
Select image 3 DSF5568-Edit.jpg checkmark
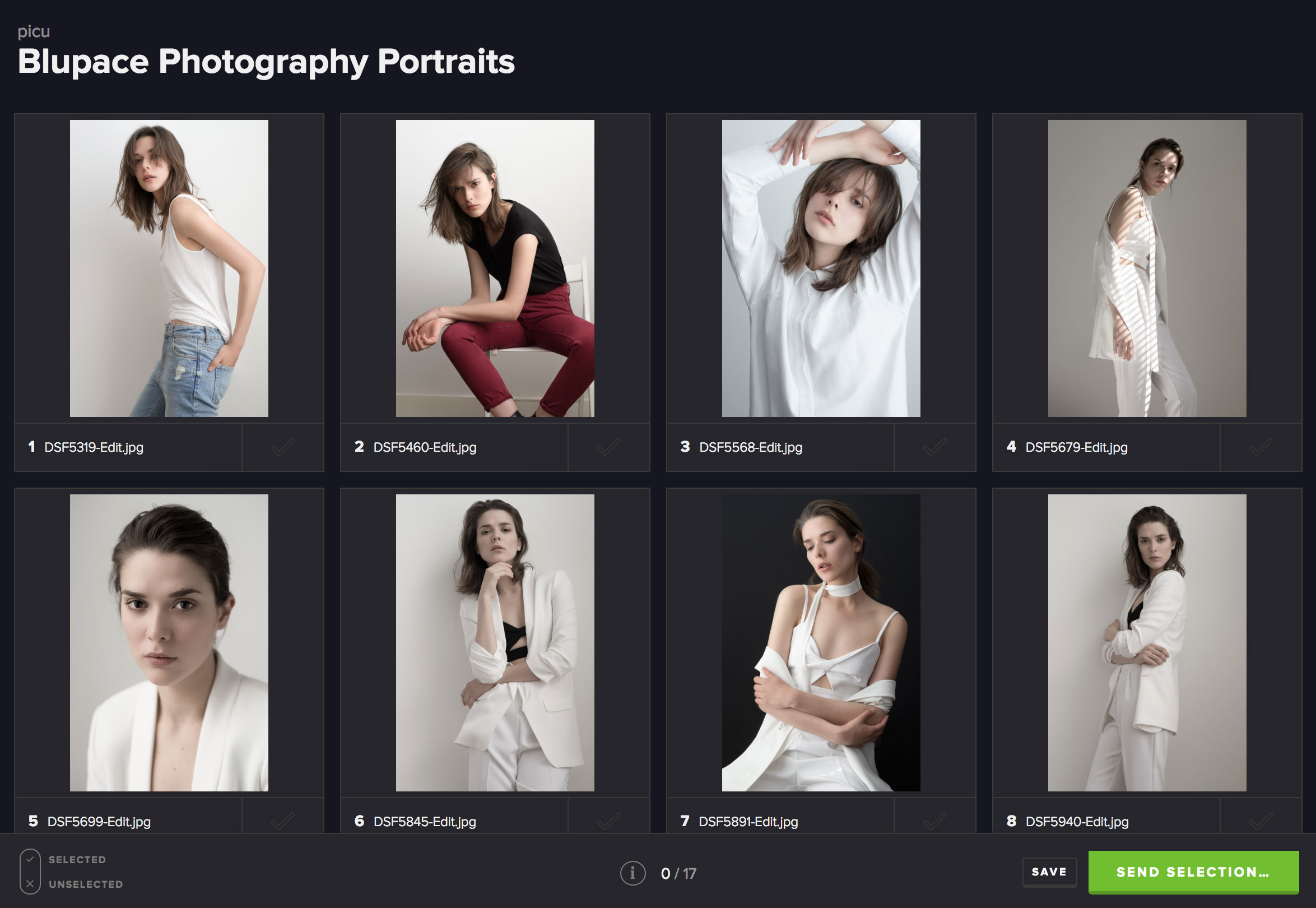[x=934, y=447]
